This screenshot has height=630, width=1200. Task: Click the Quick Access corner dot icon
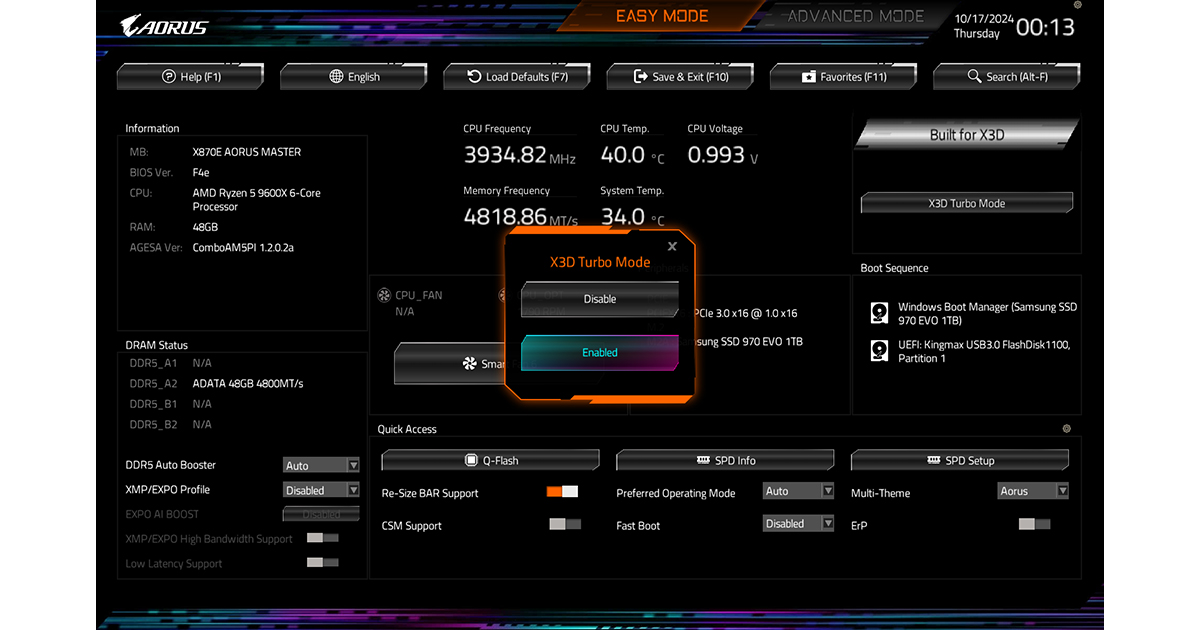pyautogui.click(x=1066, y=429)
